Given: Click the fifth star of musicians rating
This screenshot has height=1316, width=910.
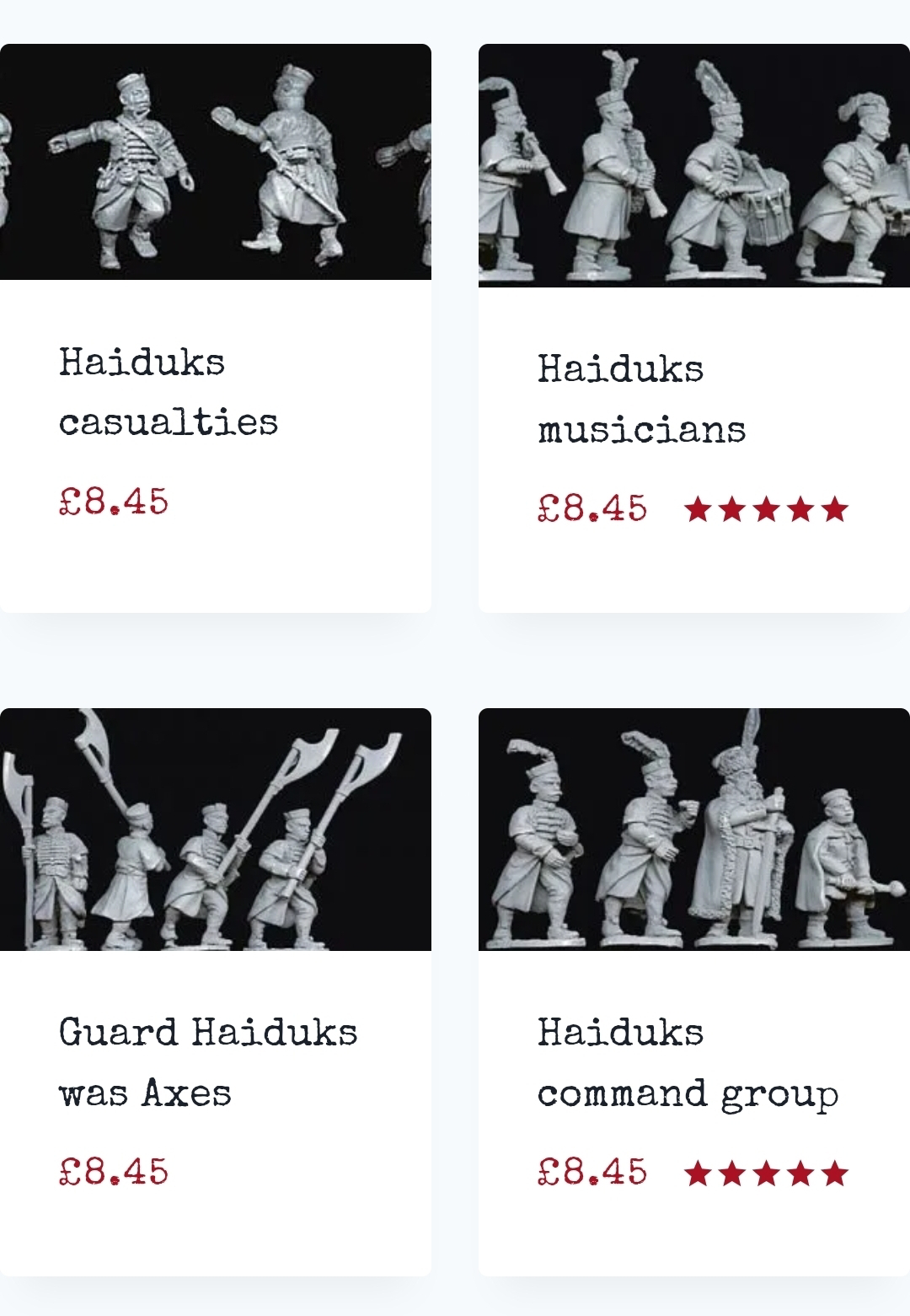Looking at the screenshot, I should (834, 509).
